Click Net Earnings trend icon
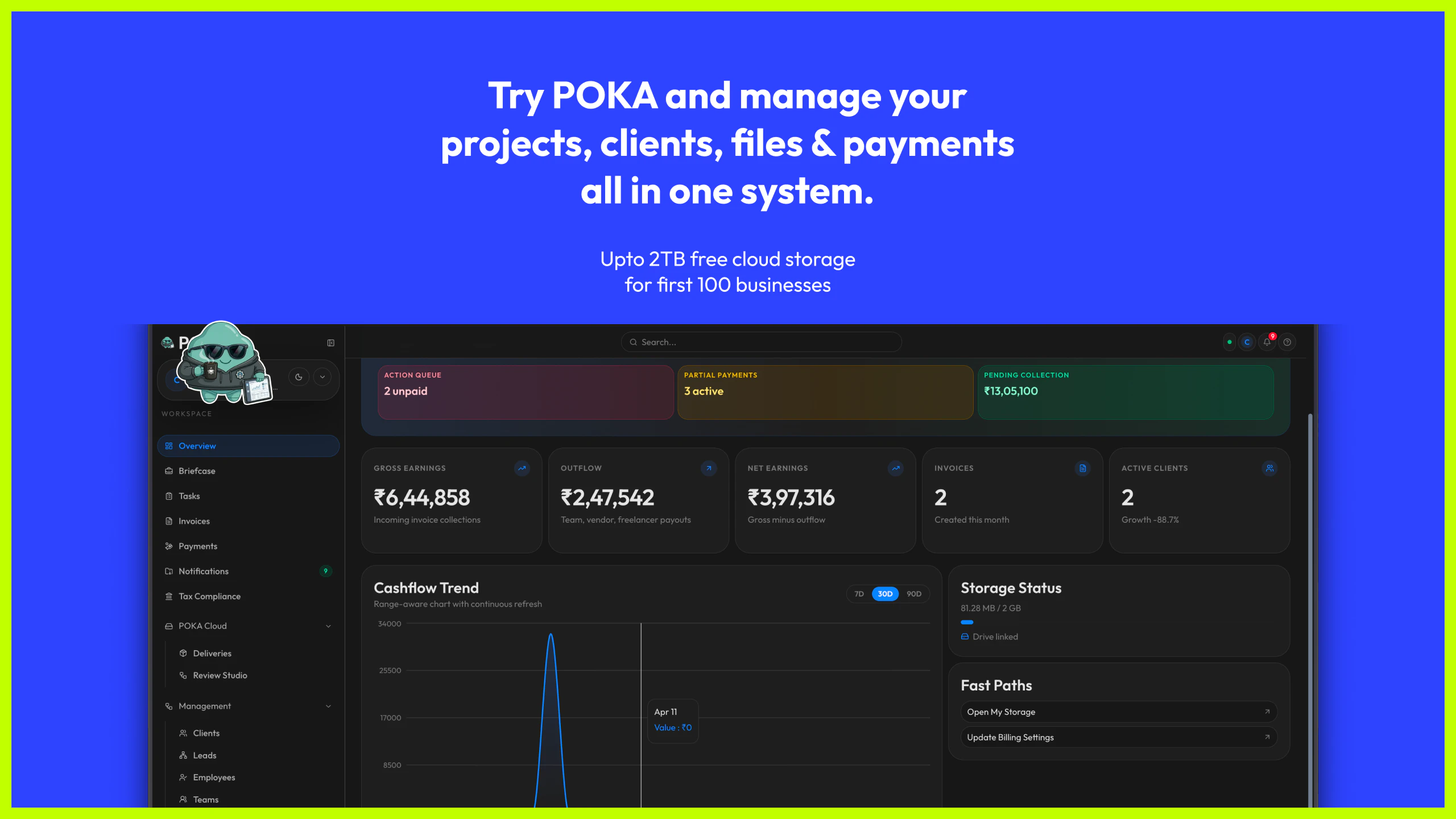Viewport: 1456px width, 819px height. [x=896, y=469]
